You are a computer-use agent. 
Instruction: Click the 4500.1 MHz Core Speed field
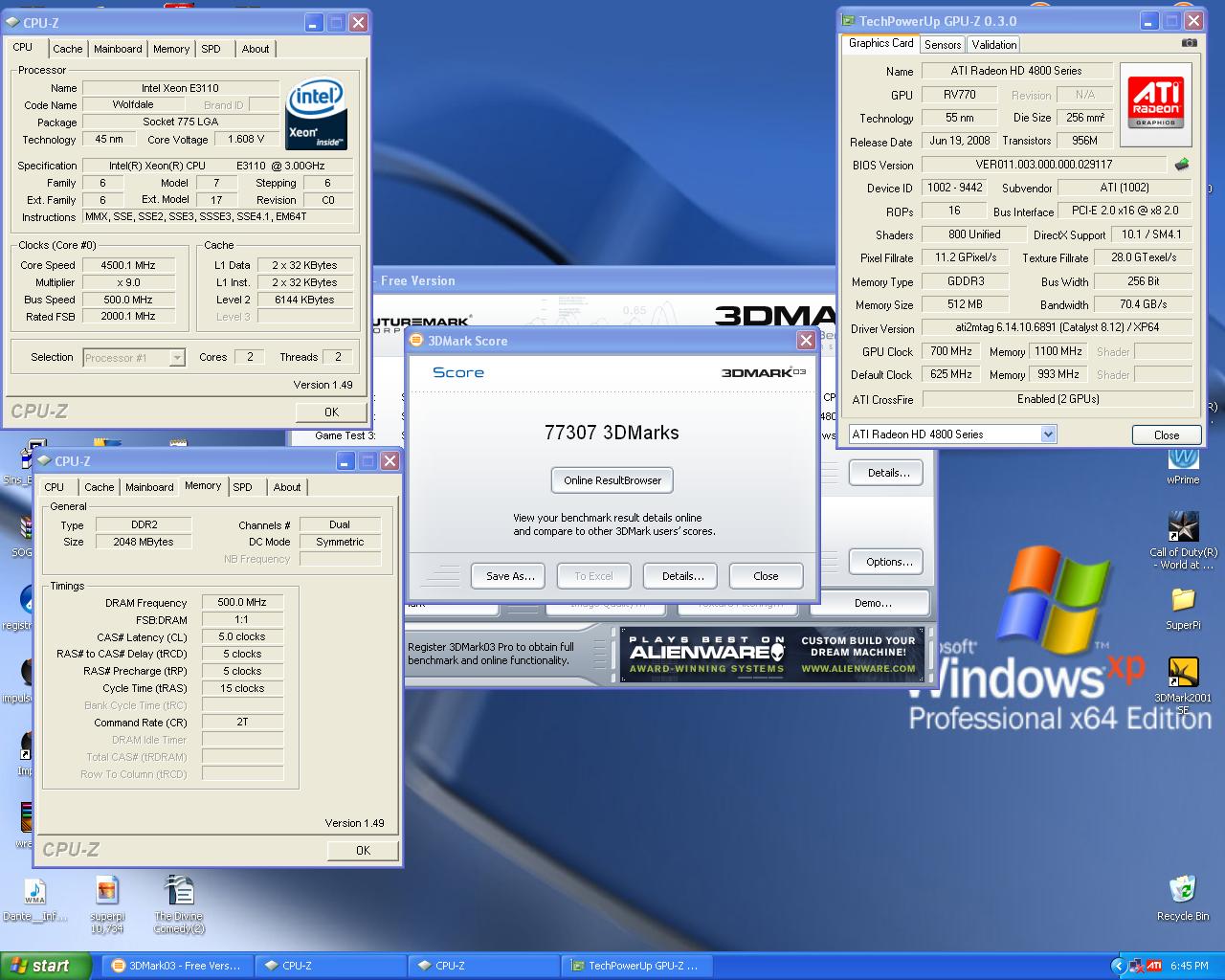coord(129,265)
